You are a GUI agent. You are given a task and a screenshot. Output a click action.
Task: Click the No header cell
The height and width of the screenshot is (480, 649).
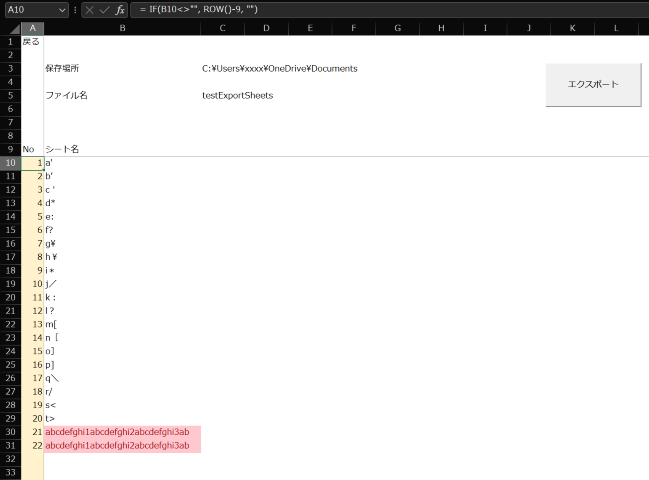[x=32, y=149]
